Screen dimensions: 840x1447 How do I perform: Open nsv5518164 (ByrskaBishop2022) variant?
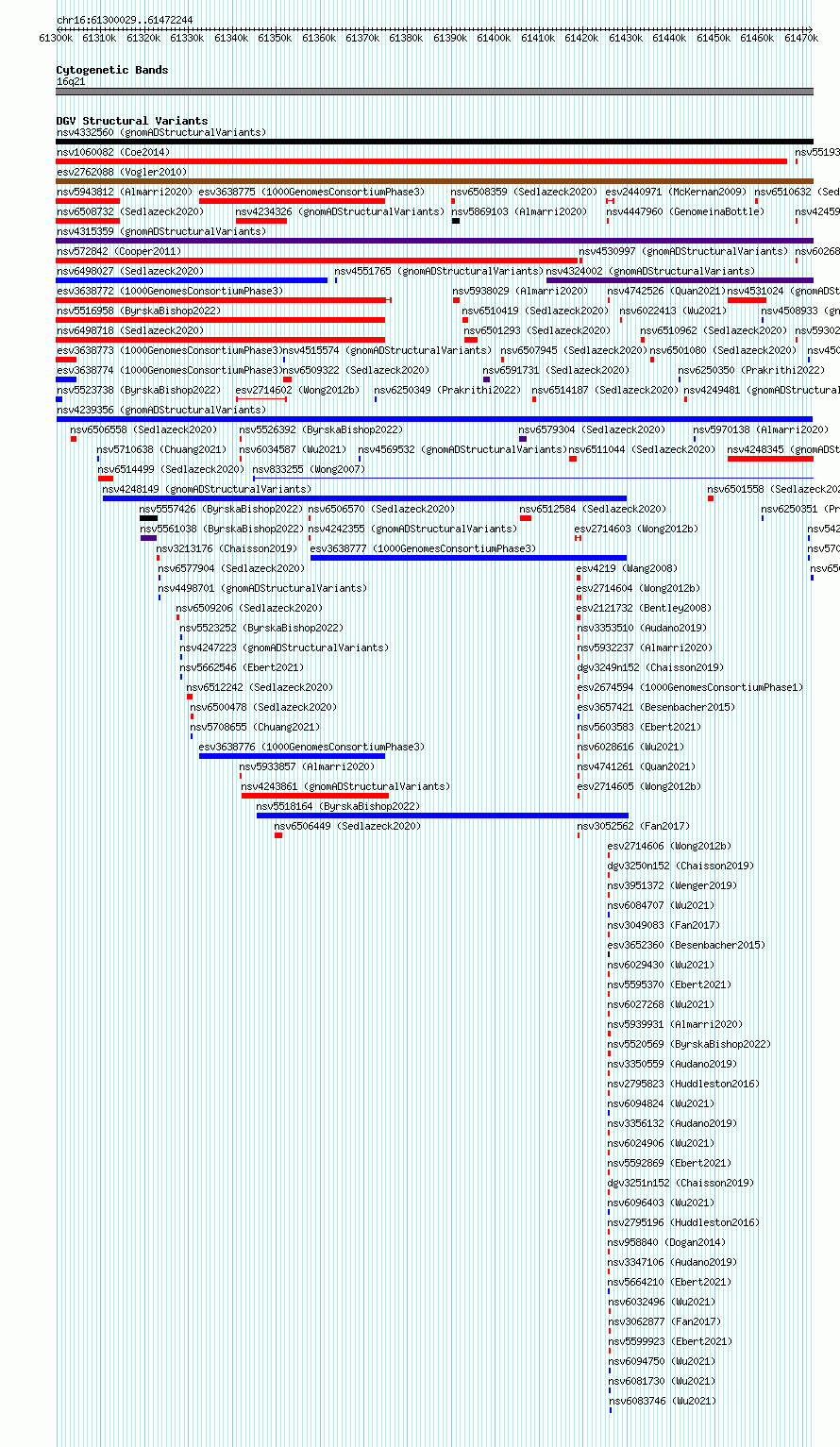click(339, 806)
